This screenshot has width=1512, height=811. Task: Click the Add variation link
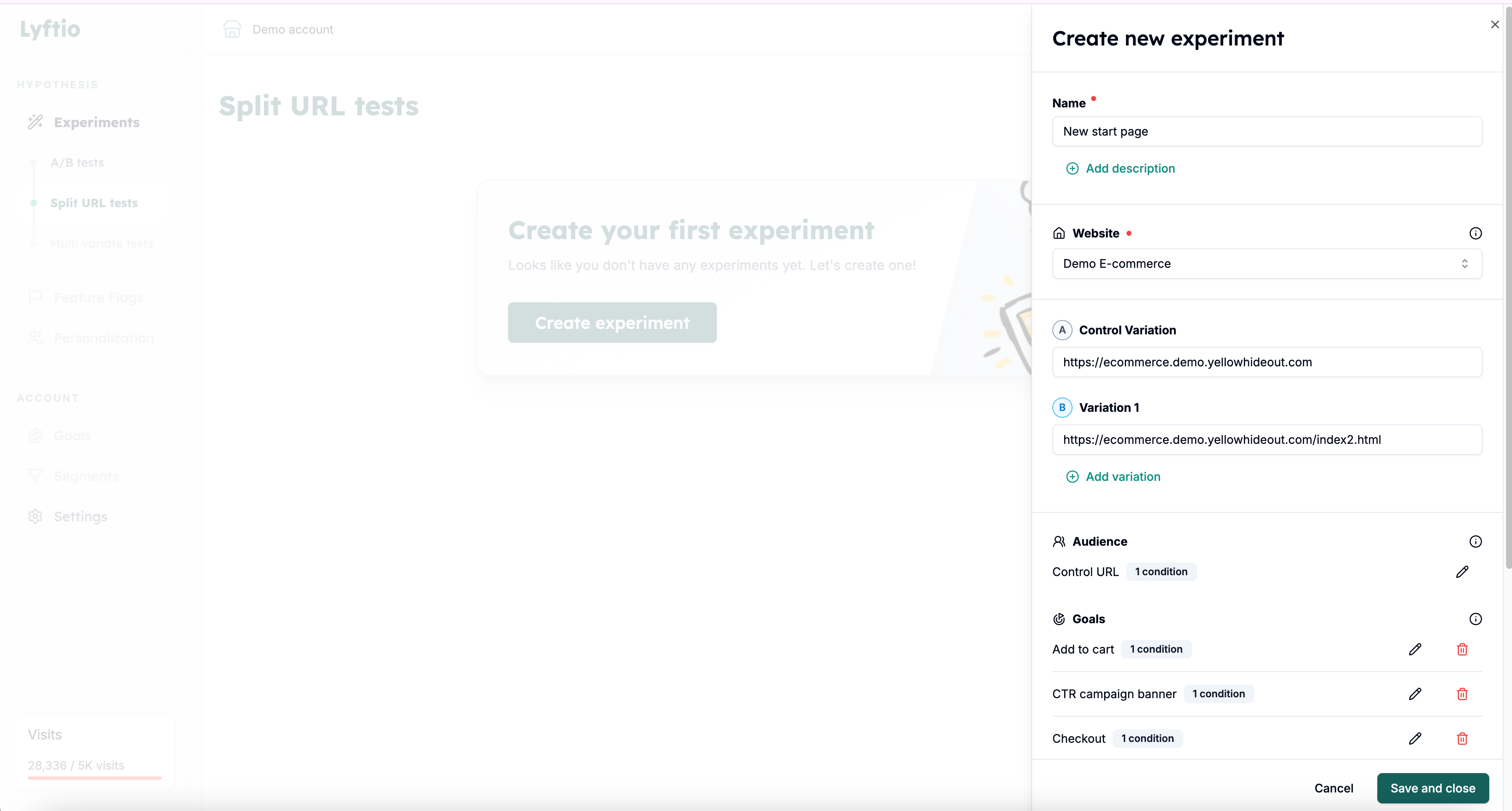1113,476
